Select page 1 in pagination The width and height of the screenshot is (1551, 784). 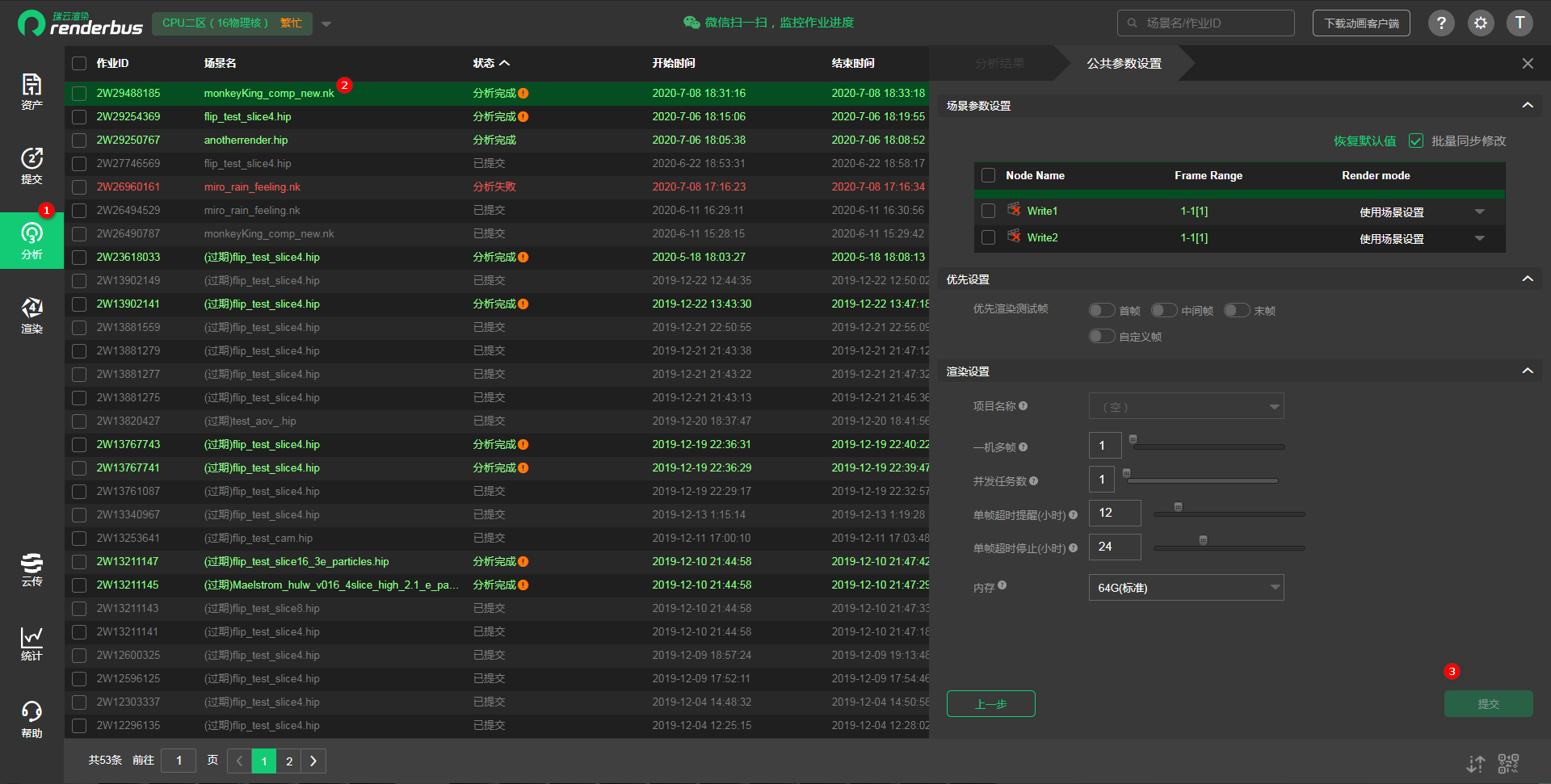click(x=264, y=761)
